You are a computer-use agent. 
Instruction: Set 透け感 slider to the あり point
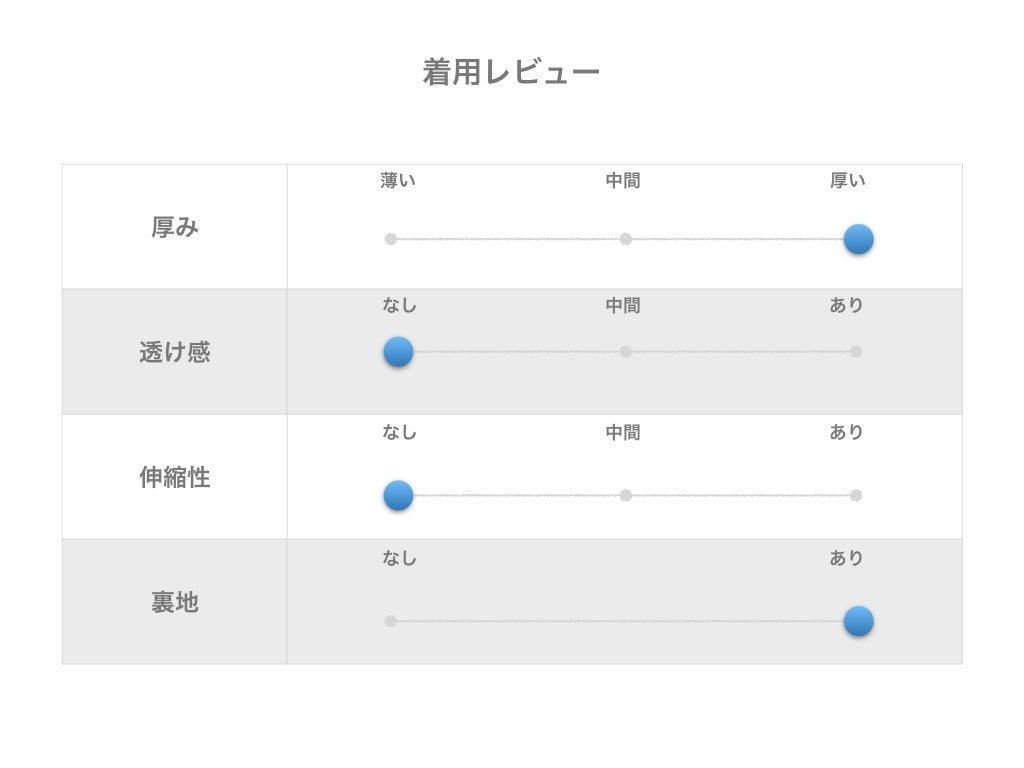point(855,351)
